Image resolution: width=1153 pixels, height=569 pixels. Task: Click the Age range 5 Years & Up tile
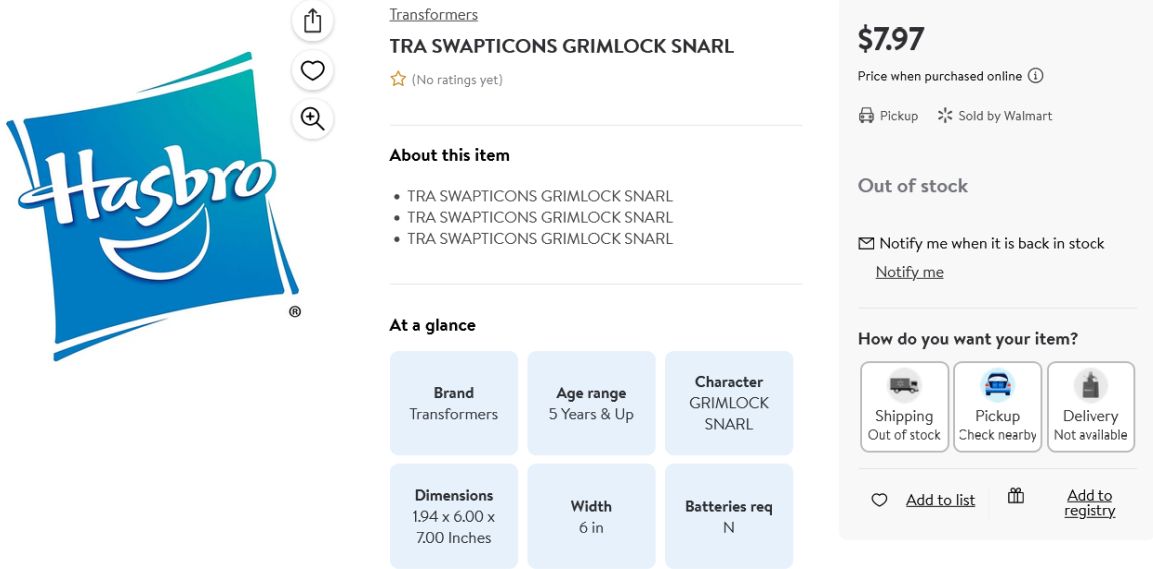591,403
